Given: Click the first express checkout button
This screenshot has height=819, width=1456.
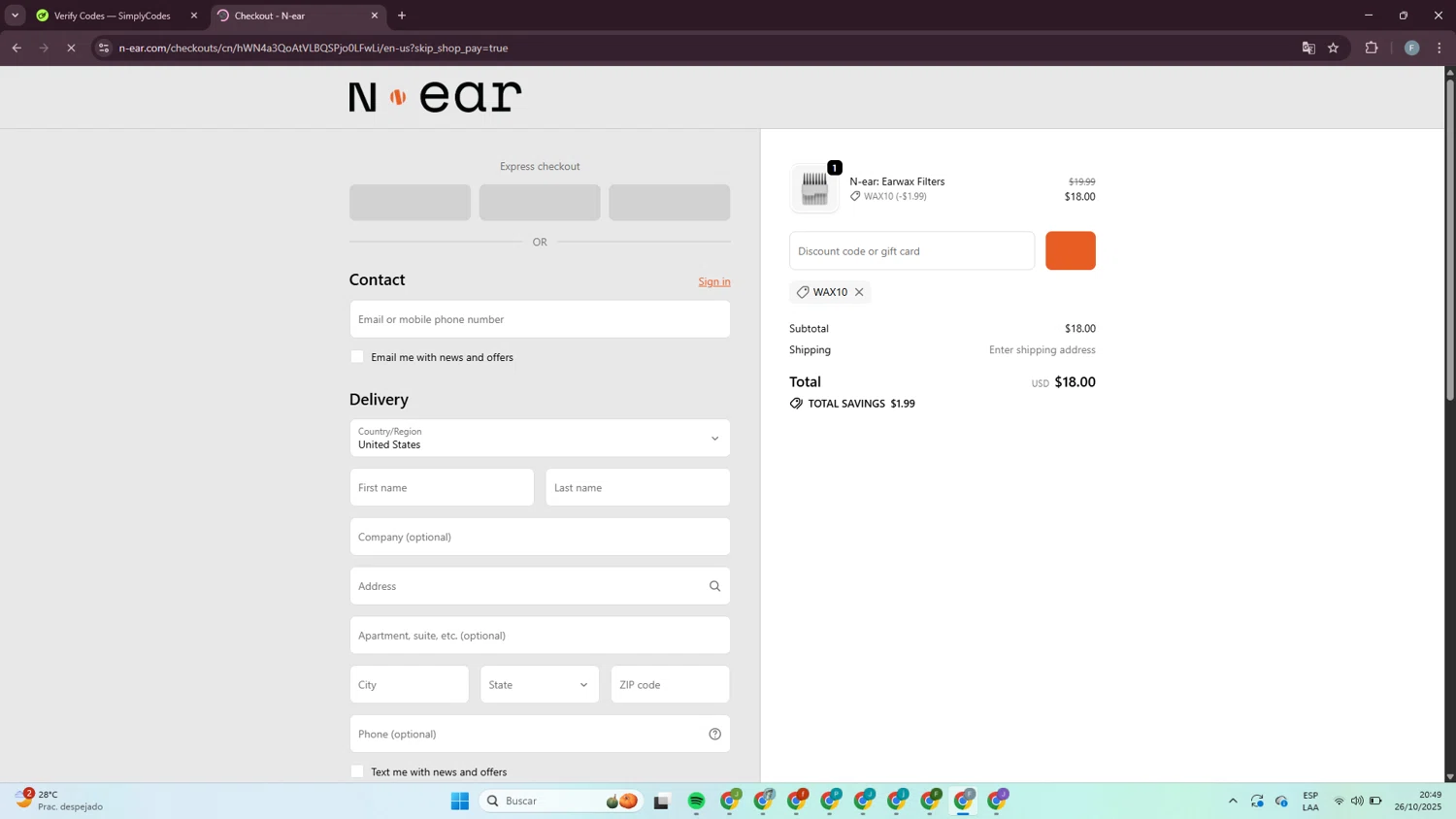Looking at the screenshot, I should 410,203.
